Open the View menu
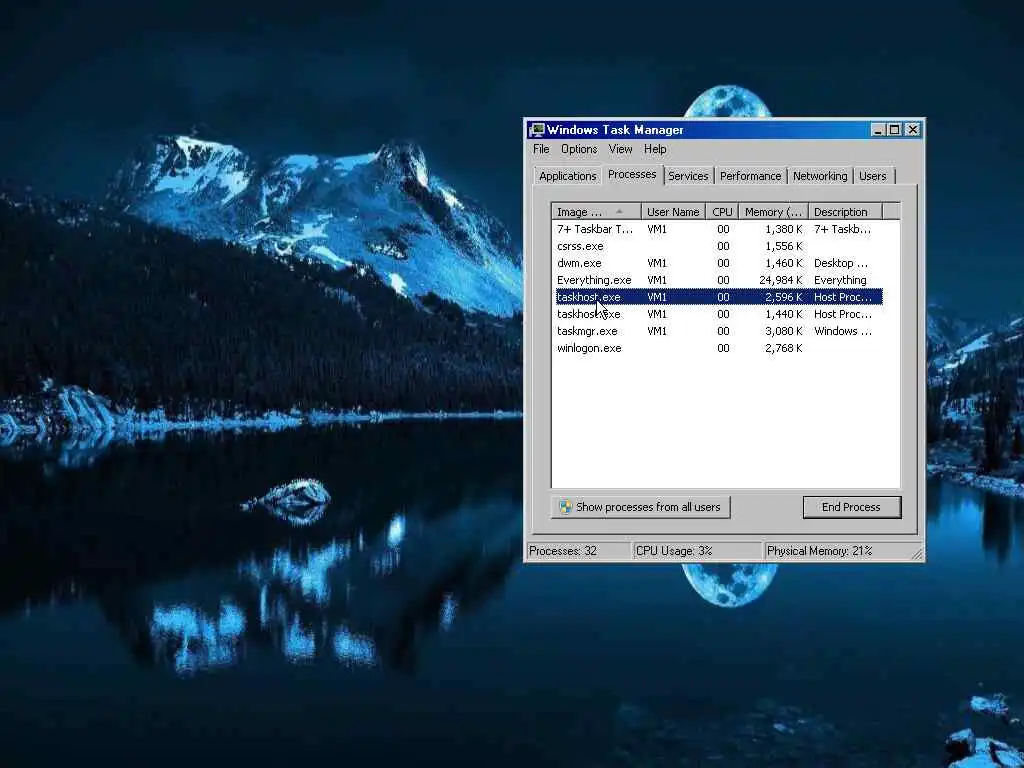 click(x=620, y=149)
